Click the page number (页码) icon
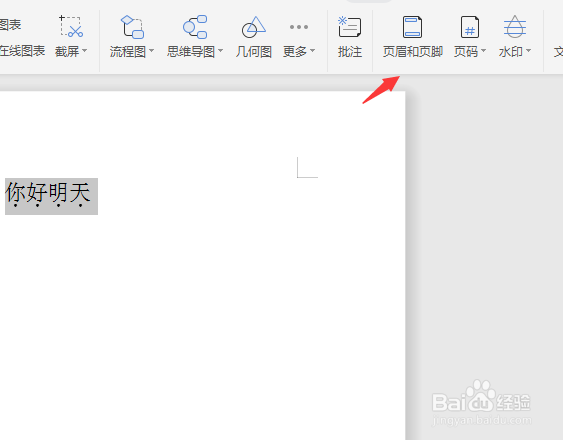The height and width of the screenshot is (440, 563). click(x=470, y=27)
